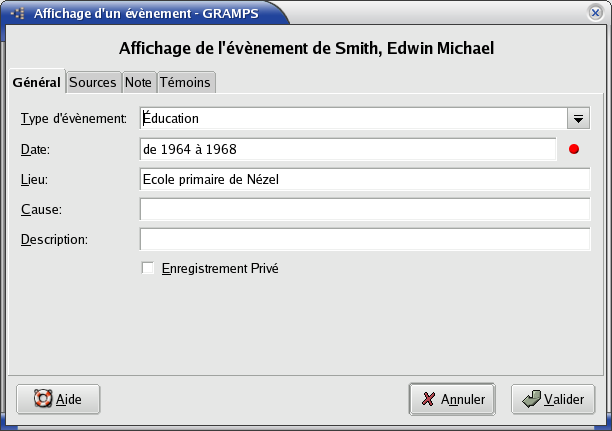Click the Description label text
Viewport: 612px width, 431px height.
click(54, 240)
